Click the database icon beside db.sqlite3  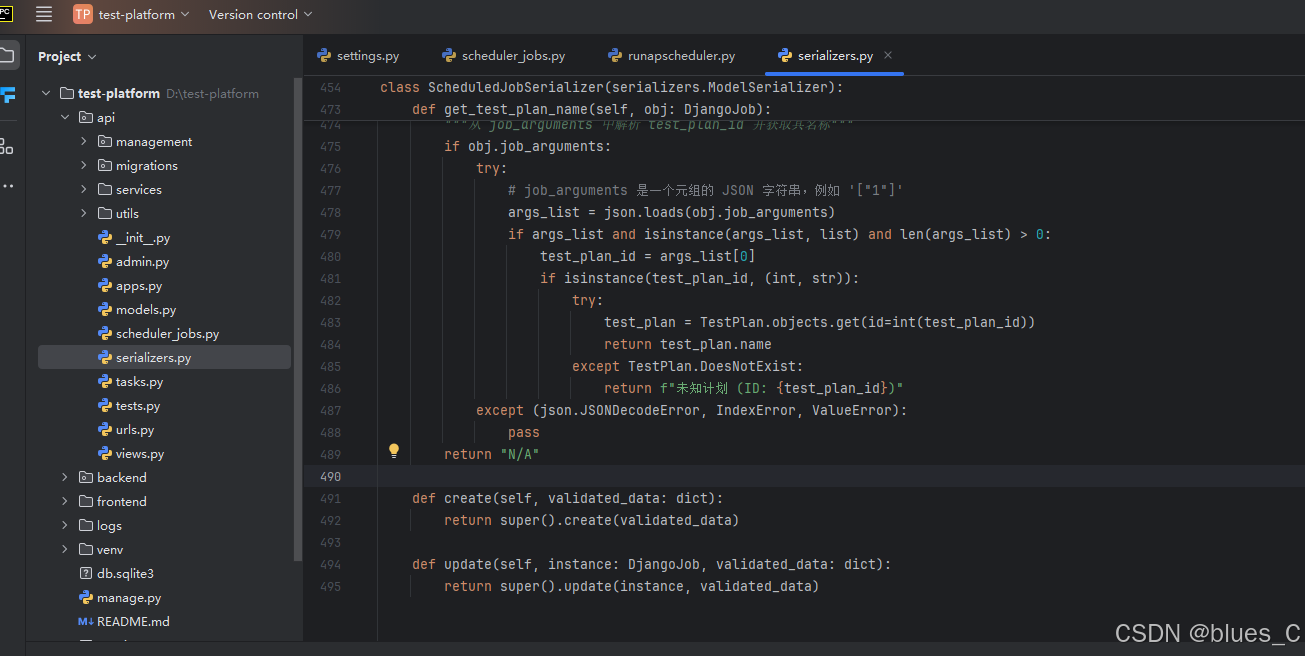(86, 573)
